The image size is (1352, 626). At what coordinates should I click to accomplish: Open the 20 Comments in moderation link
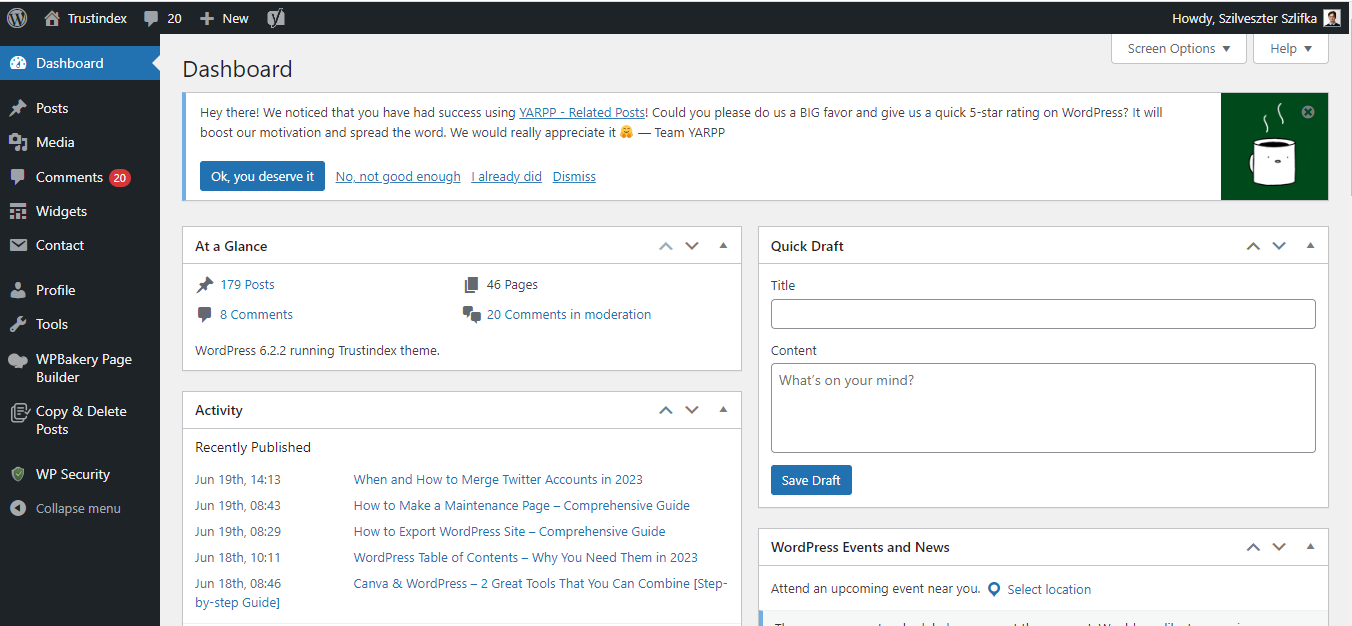(x=568, y=314)
